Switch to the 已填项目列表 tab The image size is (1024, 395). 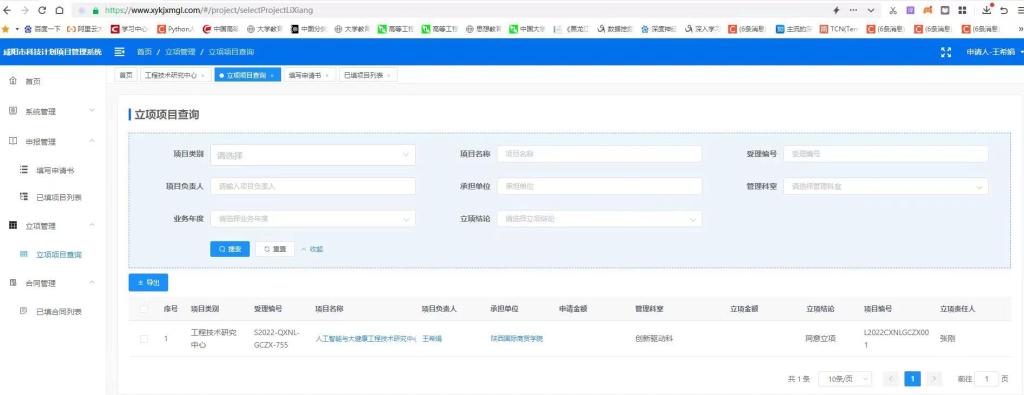click(x=368, y=76)
